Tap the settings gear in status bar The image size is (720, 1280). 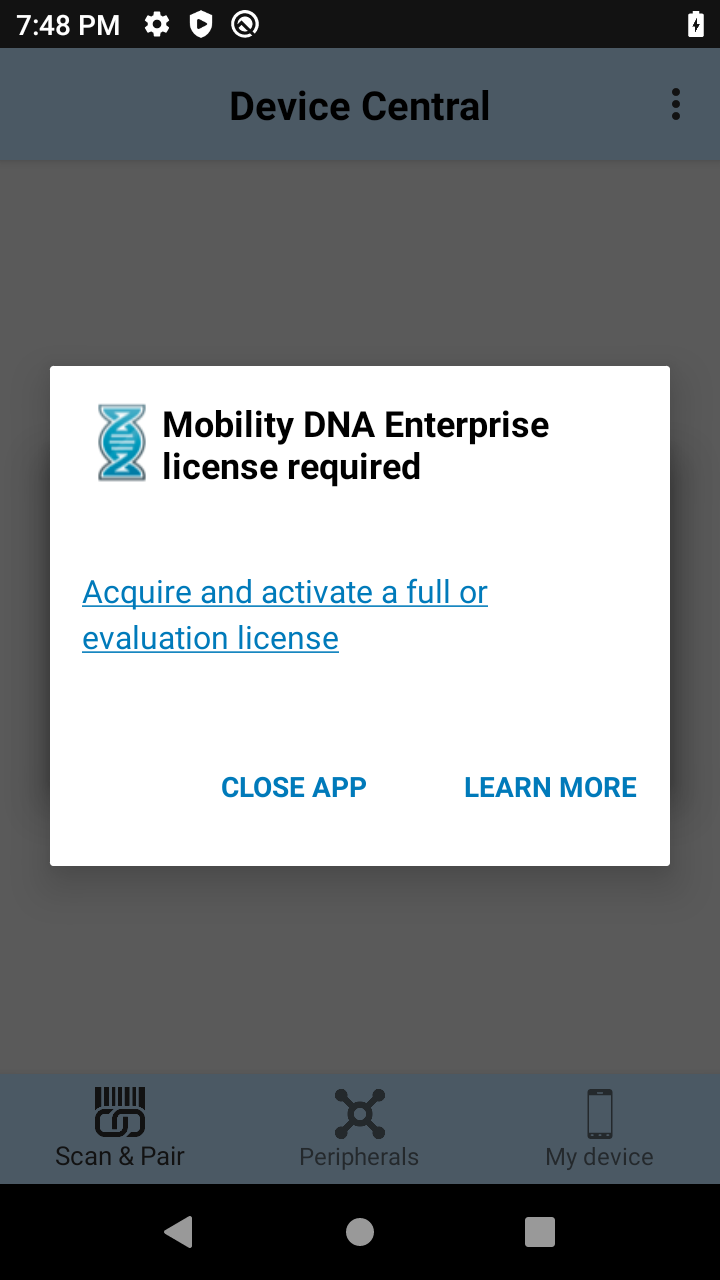point(157,24)
